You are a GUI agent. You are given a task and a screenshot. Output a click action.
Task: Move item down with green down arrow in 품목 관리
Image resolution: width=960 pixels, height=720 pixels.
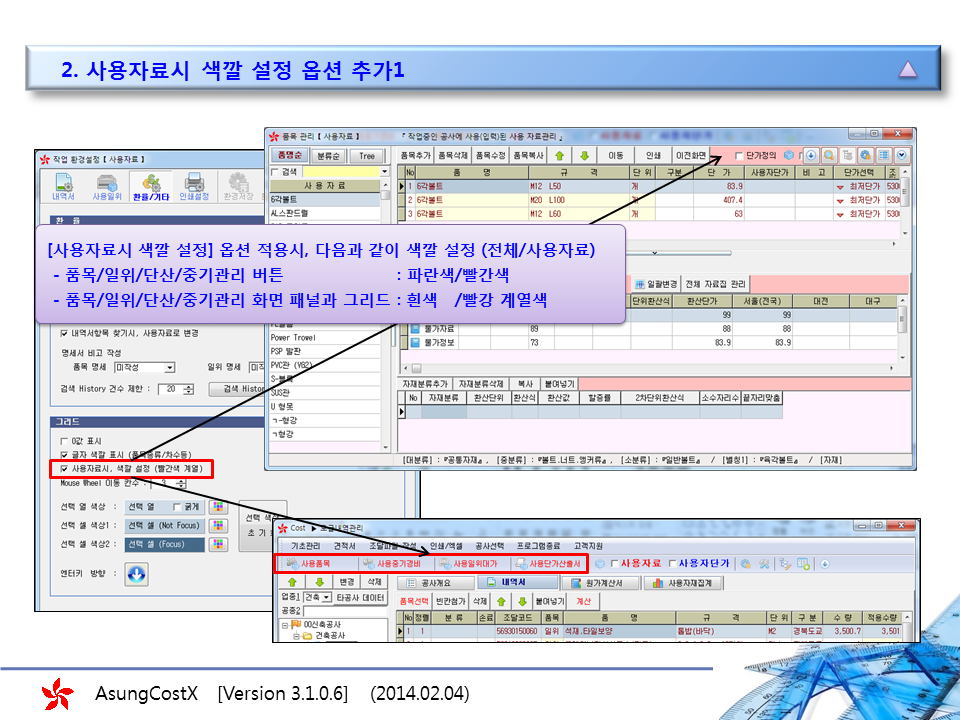584,156
